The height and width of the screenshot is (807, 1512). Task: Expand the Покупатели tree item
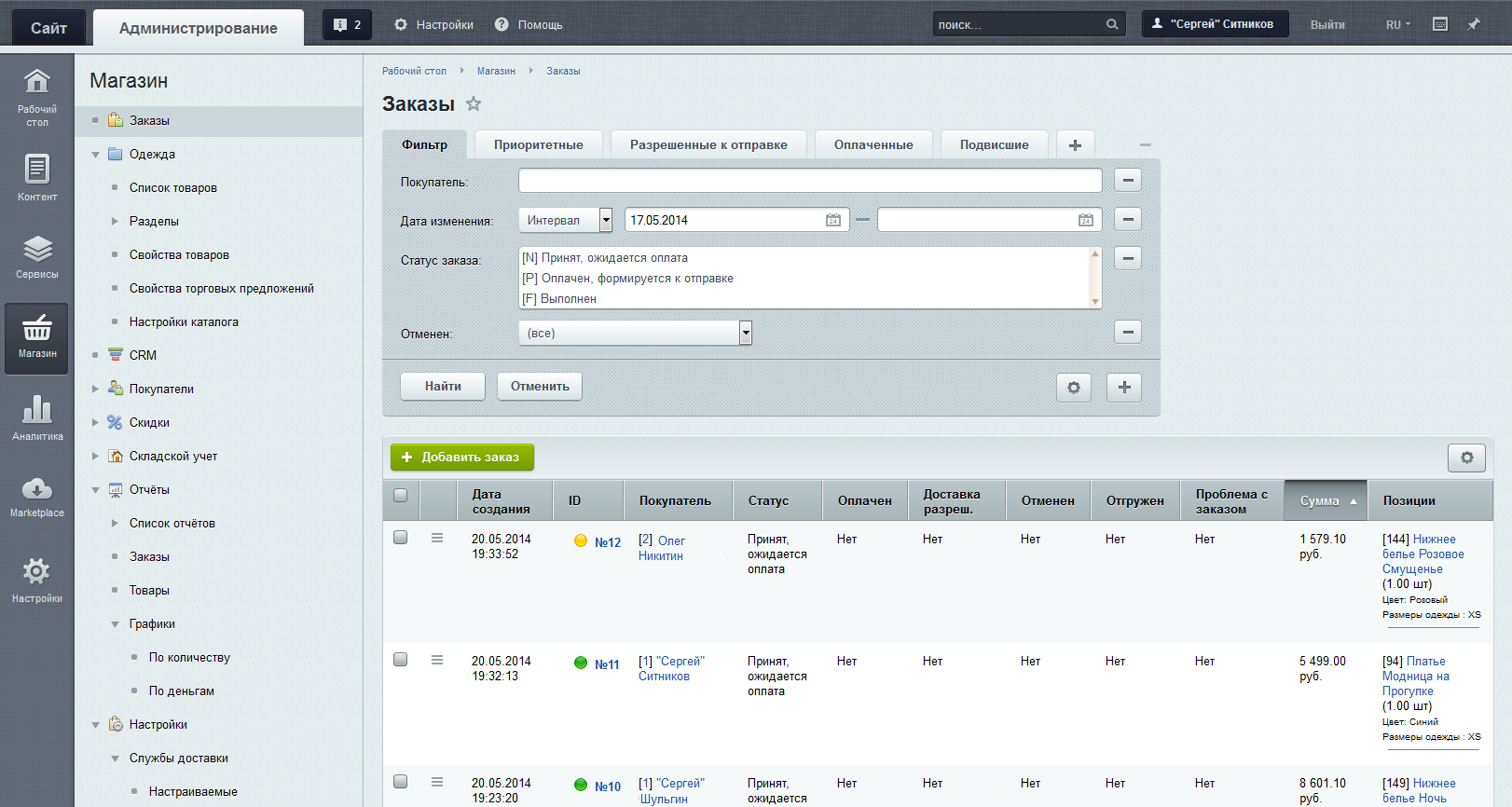95,390
